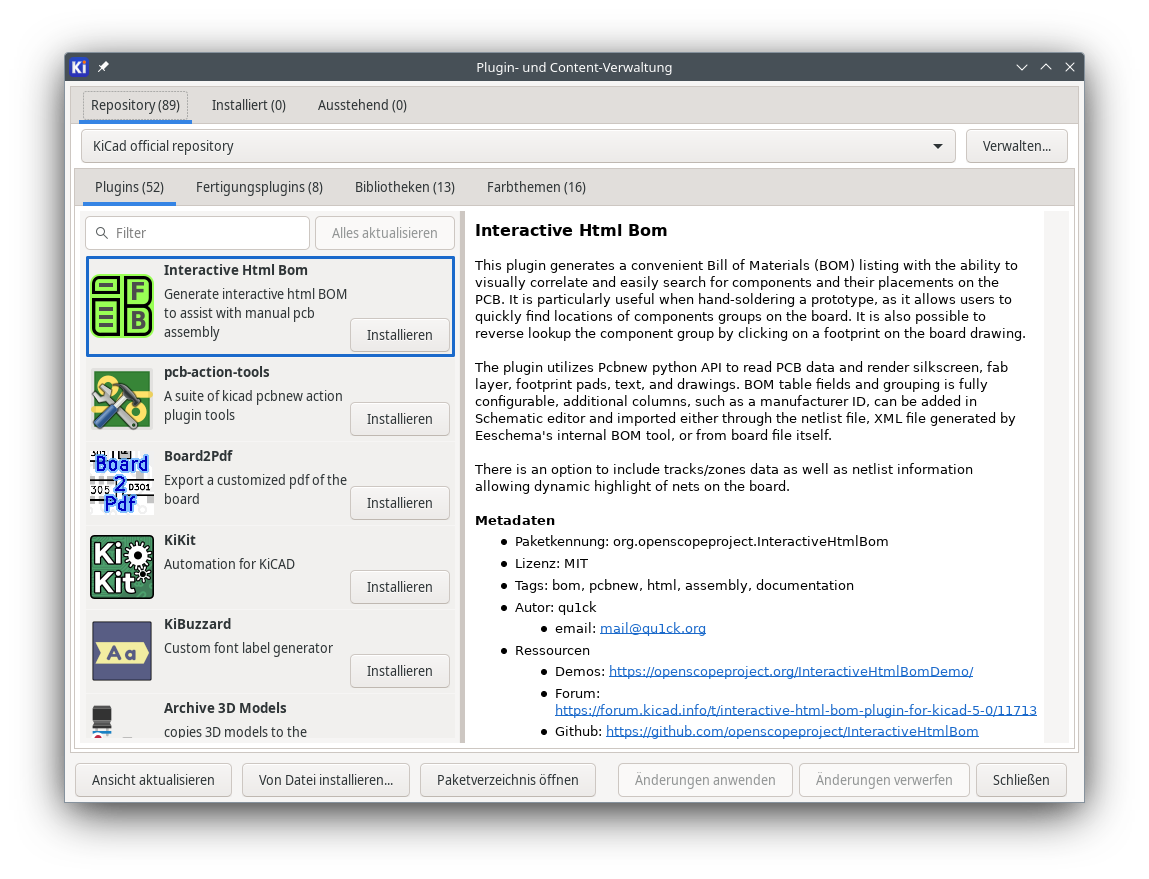The width and height of the screenshot is (1149, 879).
Task: Click inside the plugin filter field
Action: tap(200, 233)
